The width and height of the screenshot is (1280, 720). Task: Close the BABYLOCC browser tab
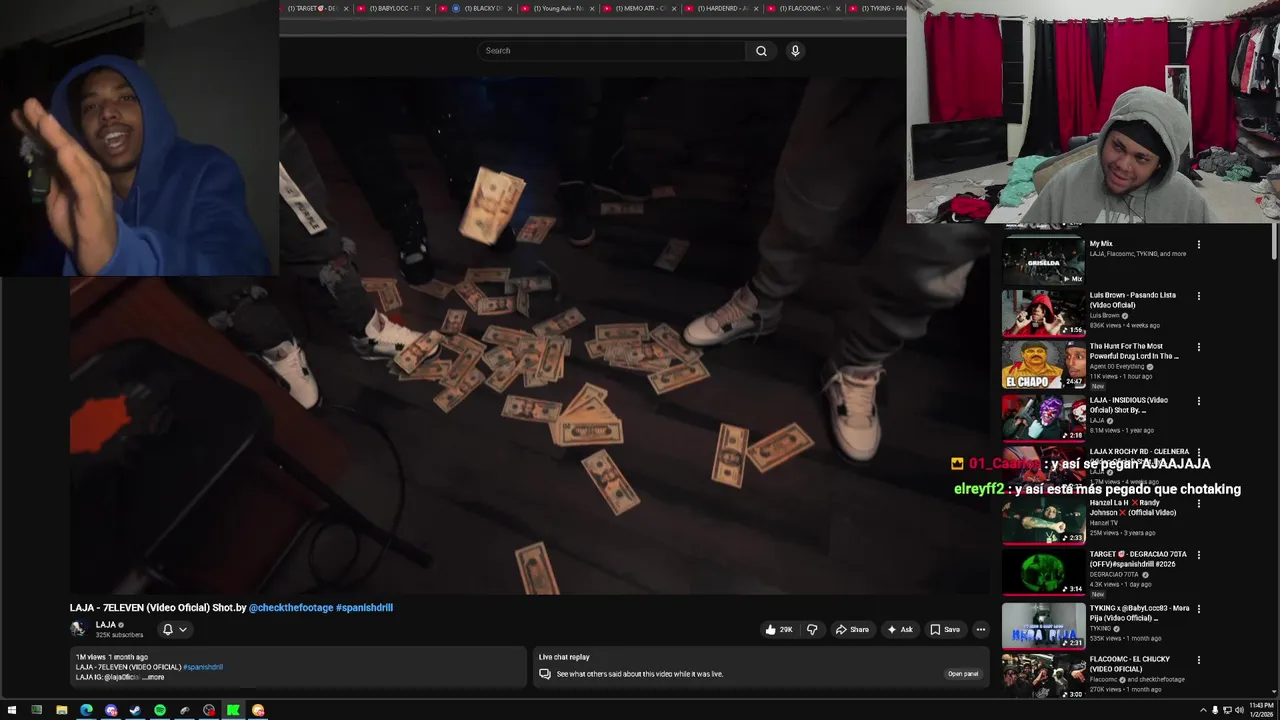tap(429, 8)
